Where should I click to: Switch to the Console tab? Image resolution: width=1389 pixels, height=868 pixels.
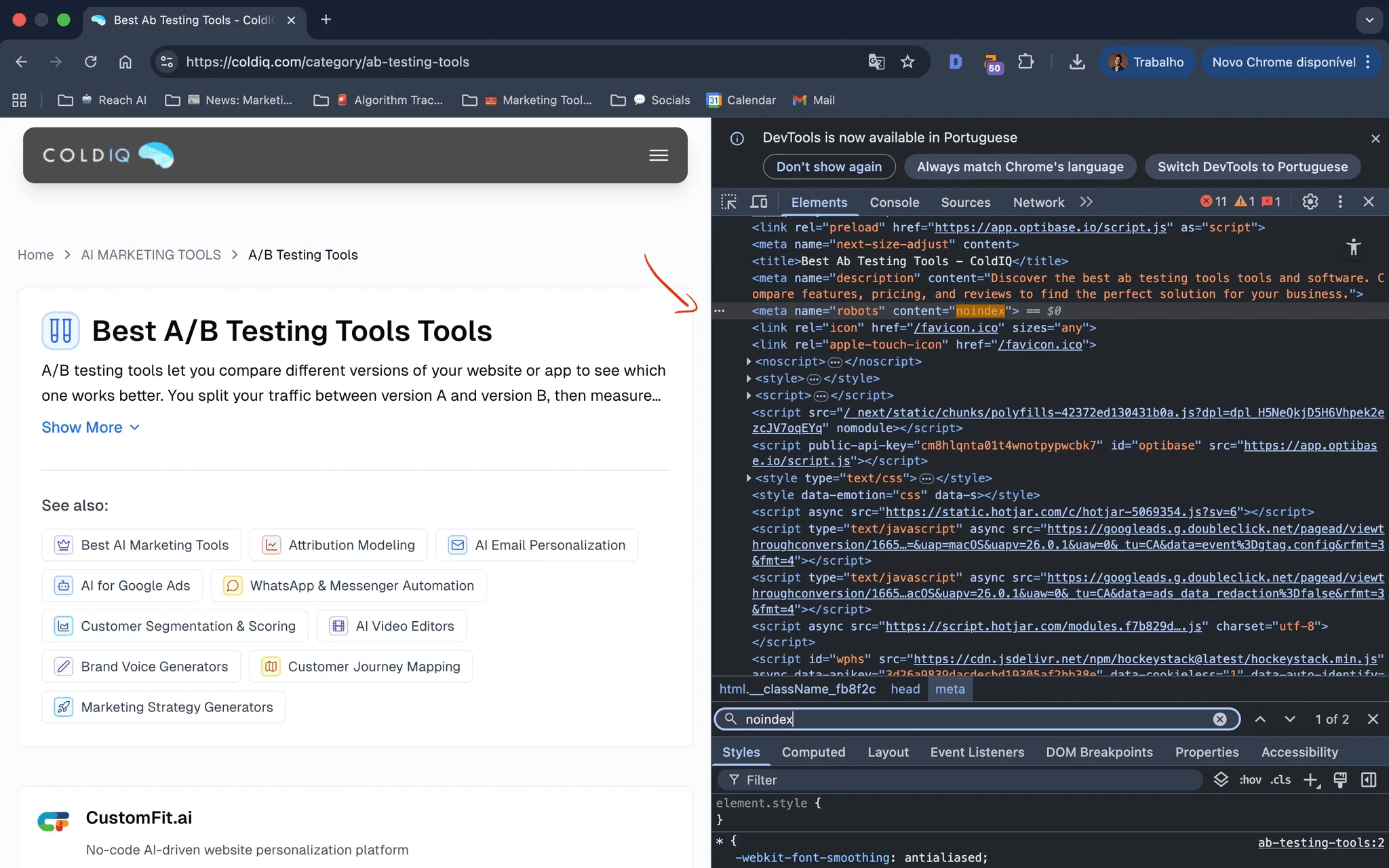coord(894,202)
